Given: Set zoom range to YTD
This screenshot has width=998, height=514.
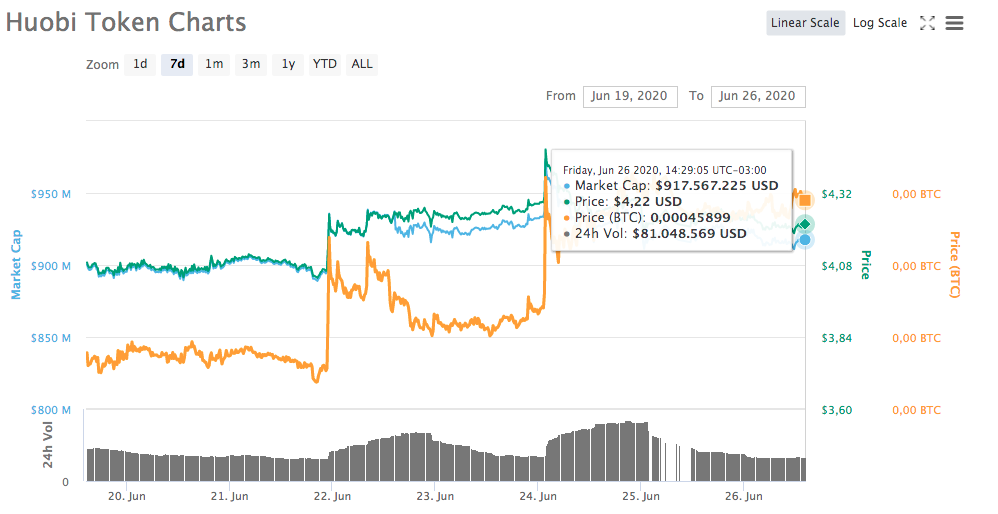Looking at the screenshot, I should pyautogui.click(x=325, y=64).
